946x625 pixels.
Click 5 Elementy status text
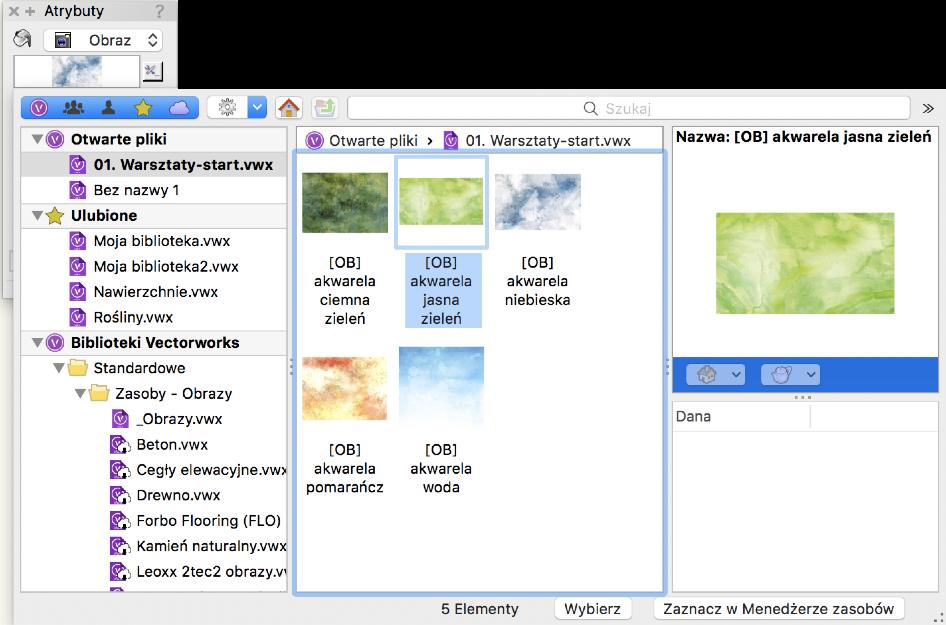(480, 609)
